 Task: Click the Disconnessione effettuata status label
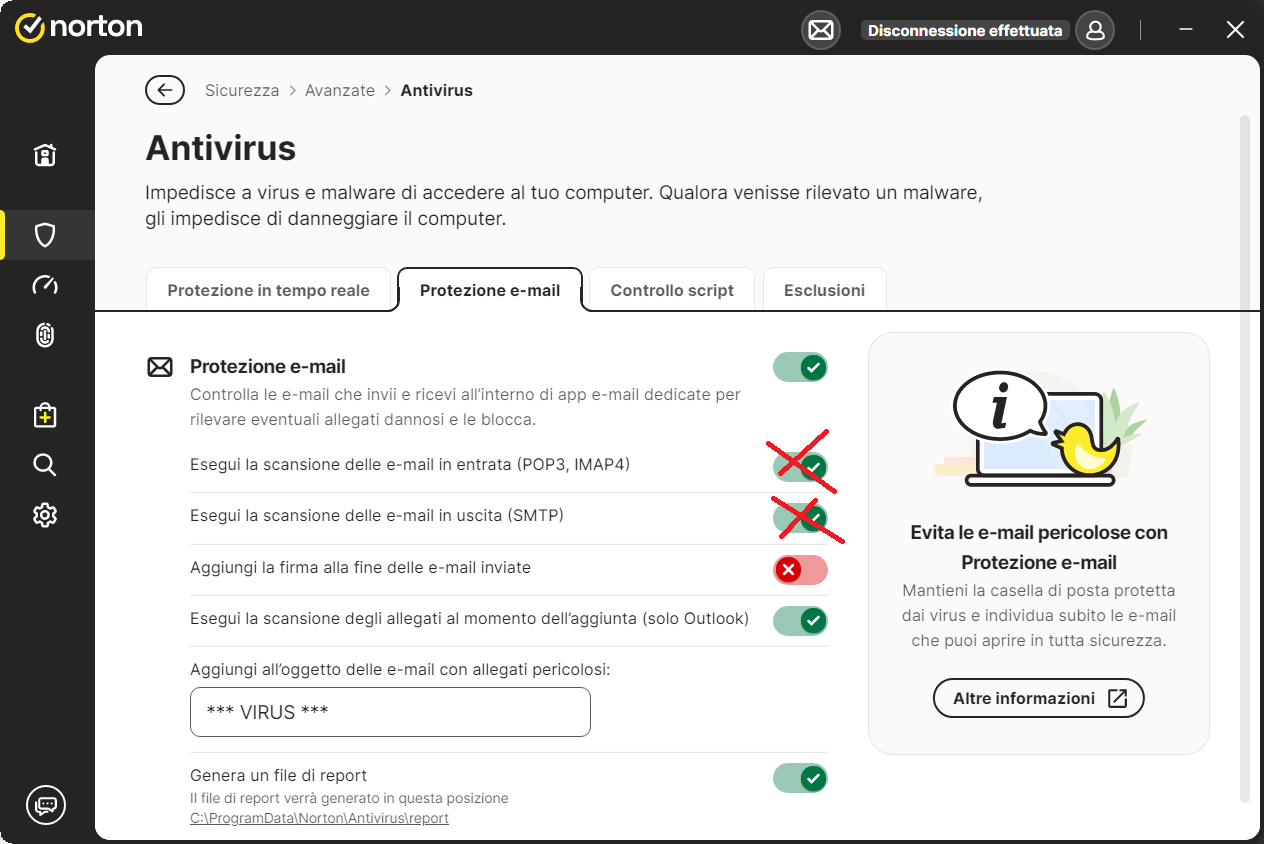965,30
